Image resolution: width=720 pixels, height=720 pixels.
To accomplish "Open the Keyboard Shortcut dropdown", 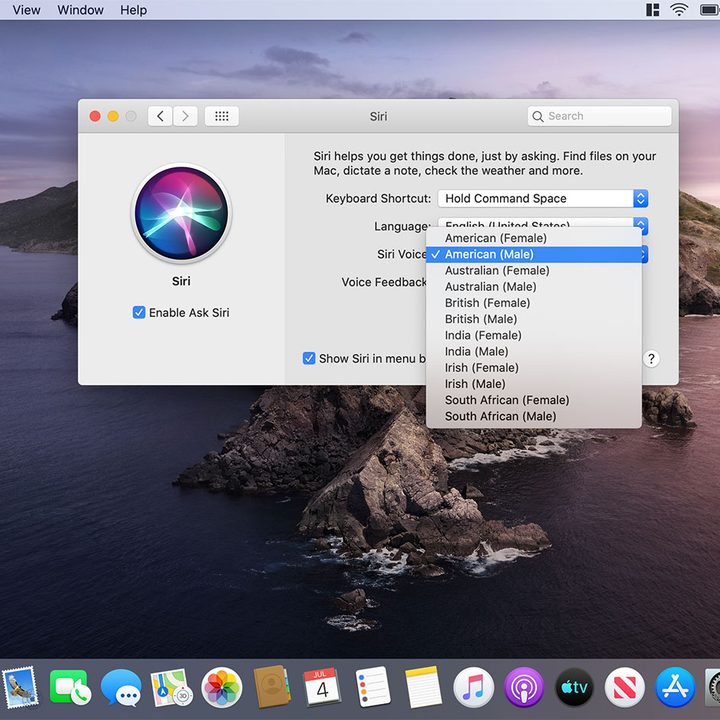I will [543, 198].
